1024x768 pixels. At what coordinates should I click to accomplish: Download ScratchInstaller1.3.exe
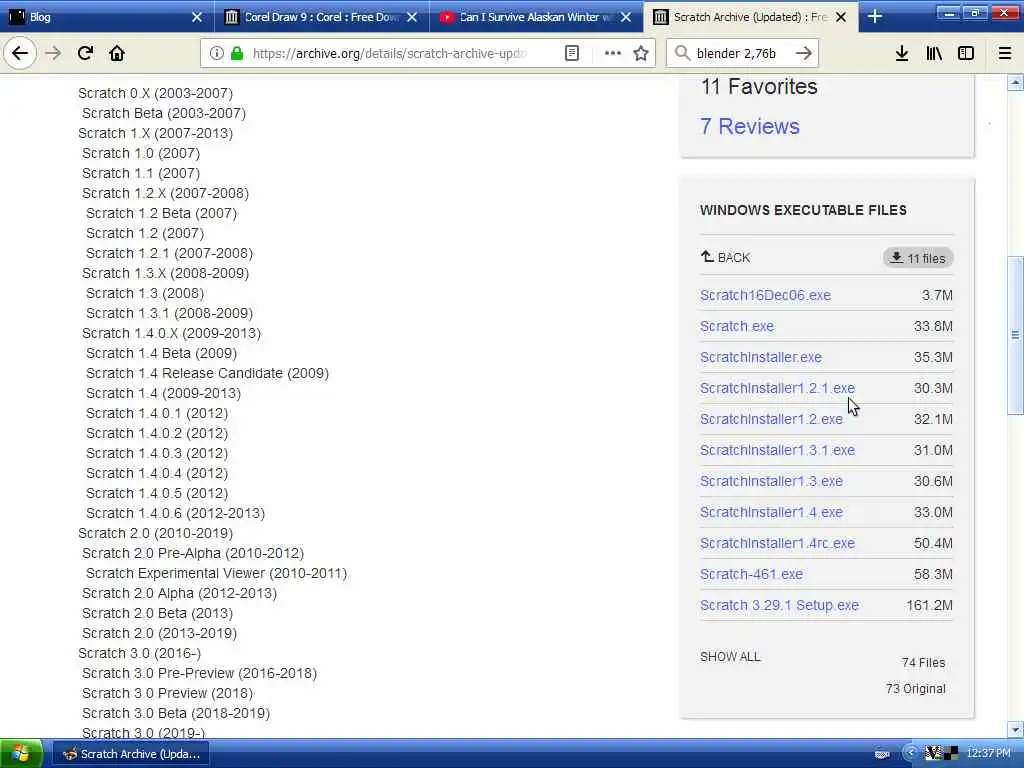click(771, 481)
